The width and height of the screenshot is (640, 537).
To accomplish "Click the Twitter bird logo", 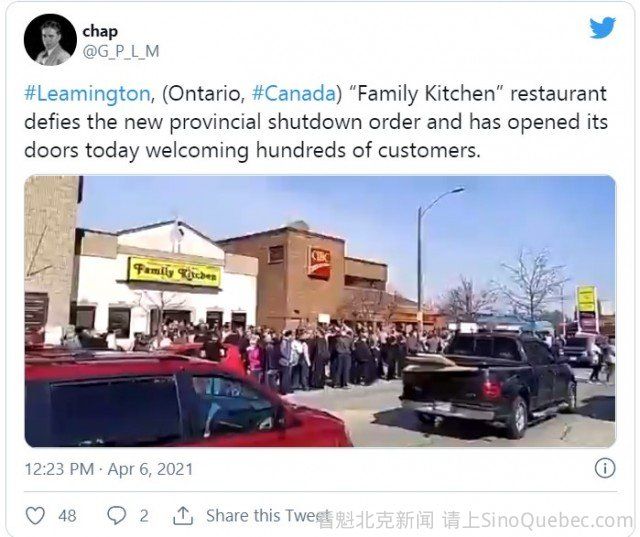I will [x=602, y=28].
